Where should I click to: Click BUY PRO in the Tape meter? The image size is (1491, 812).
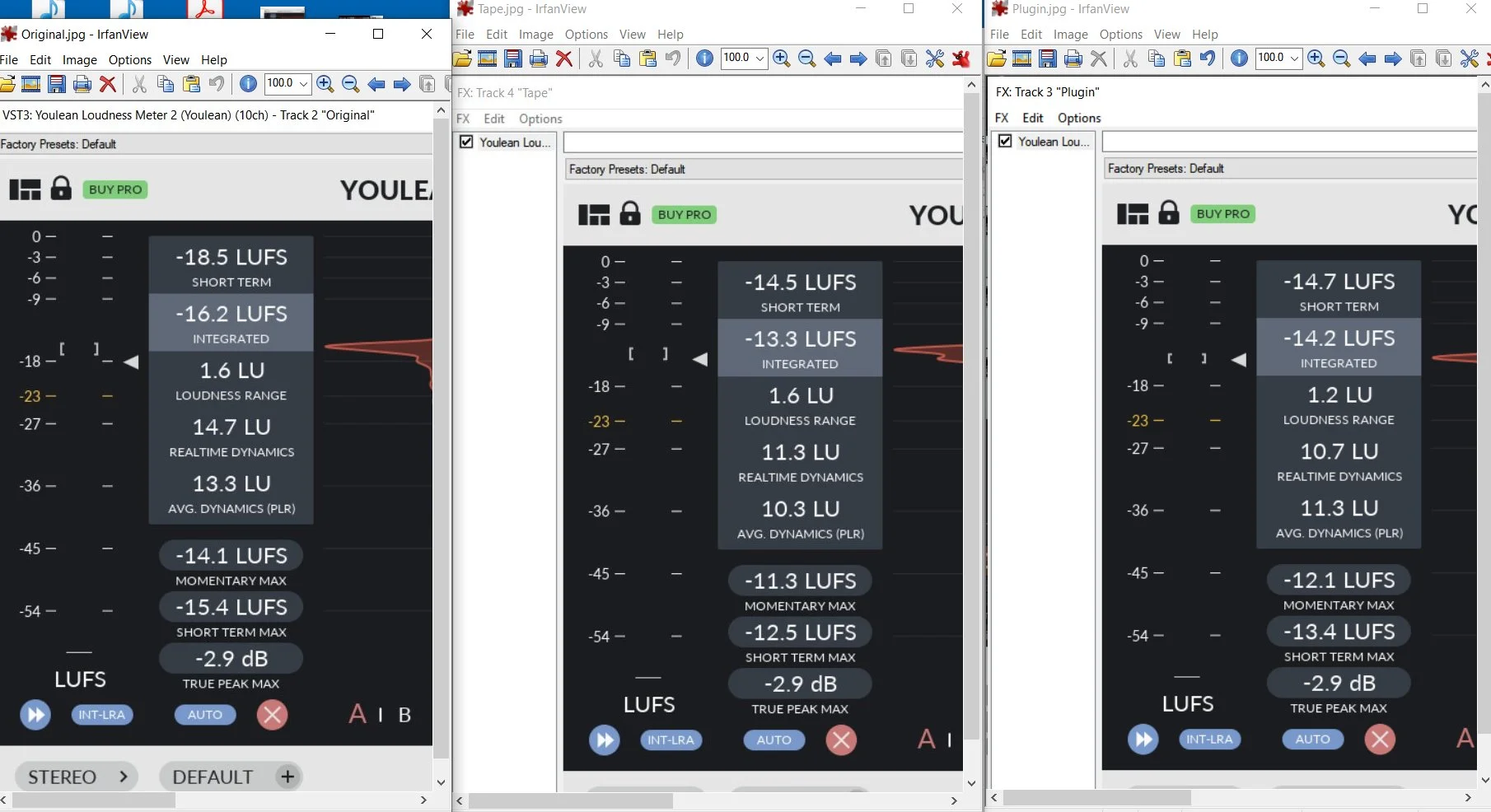point(684,215)
